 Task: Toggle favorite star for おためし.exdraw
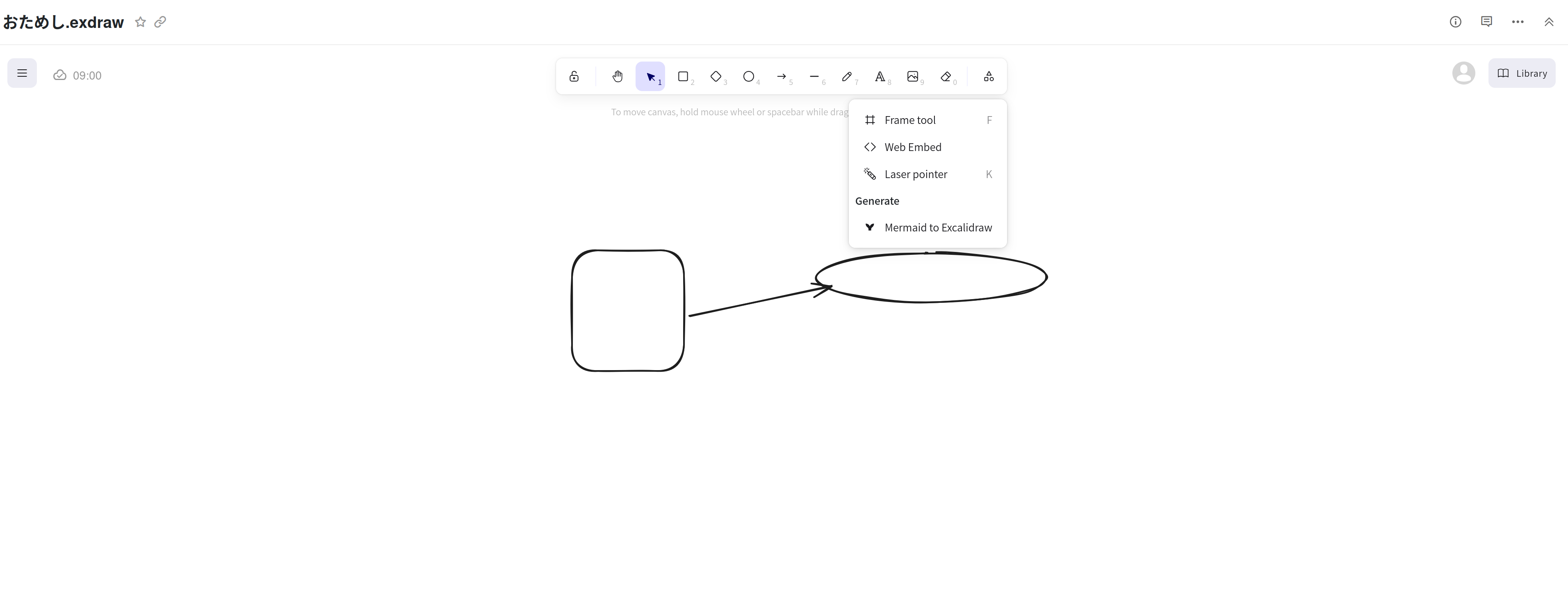[x=141, y=22]
